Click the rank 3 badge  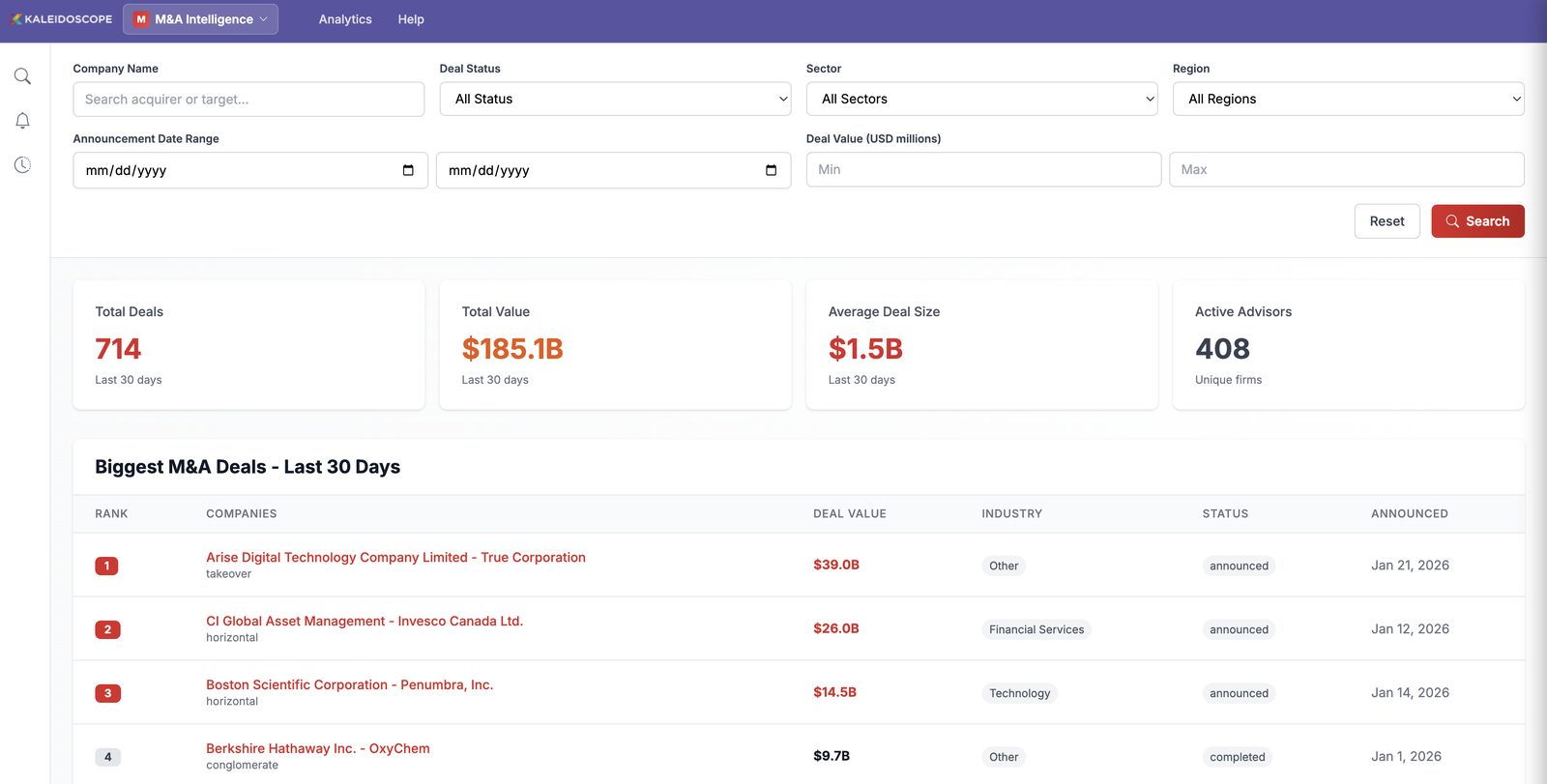(107, 693)
